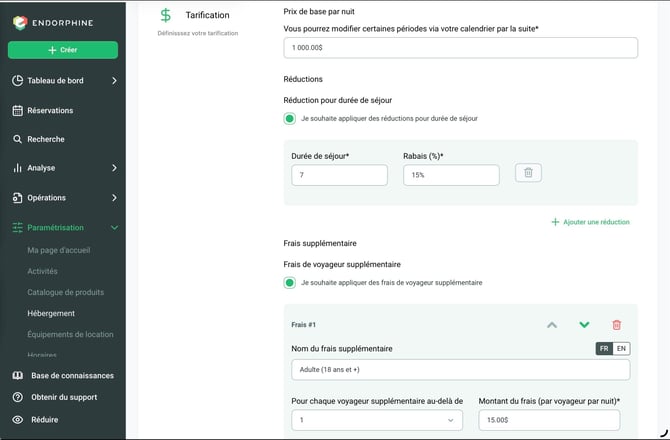Click the Base de connaissances book icon
The height and width of the screenshot is (440, 670).
coord(18,375)
